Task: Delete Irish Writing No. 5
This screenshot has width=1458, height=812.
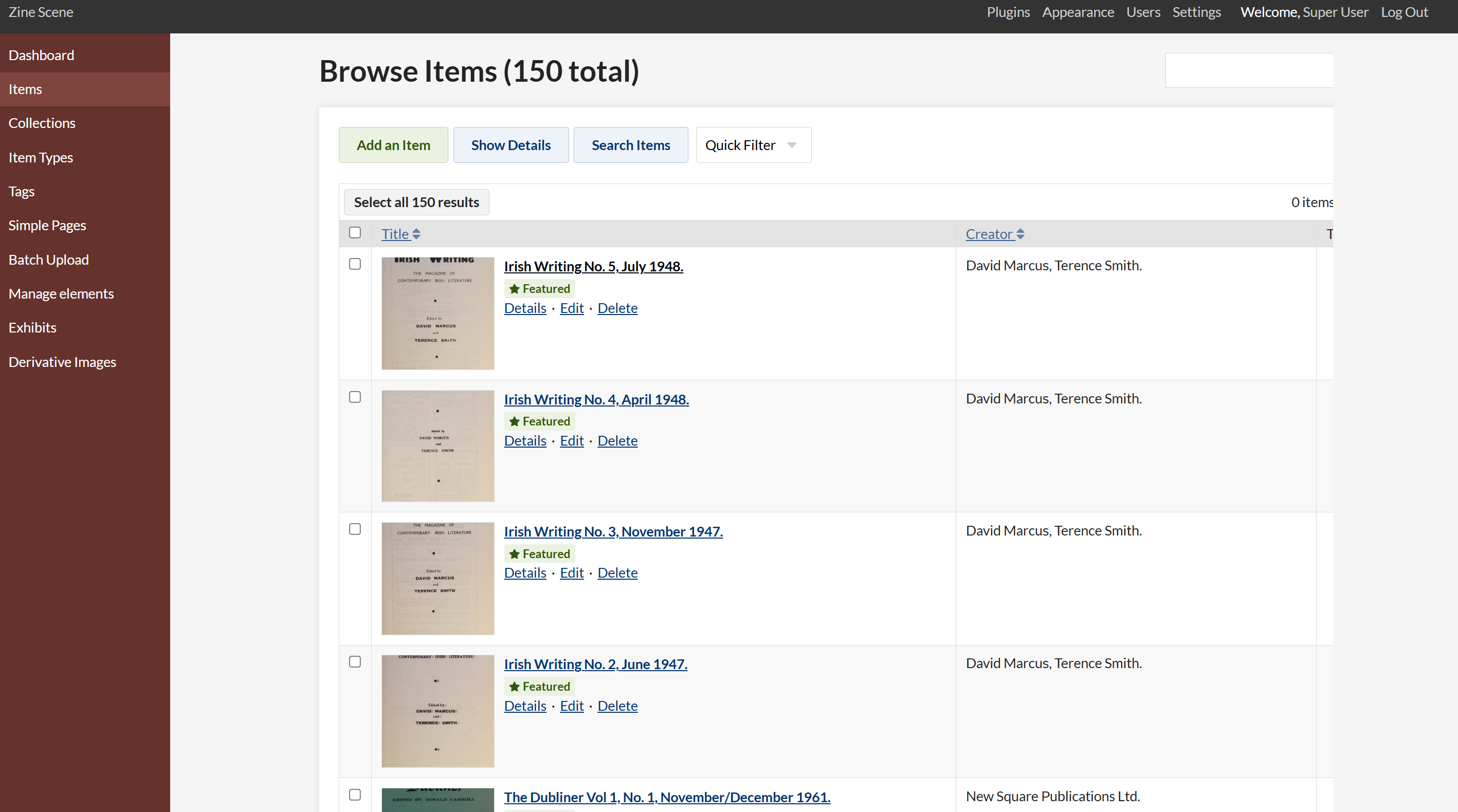Action: [x=617, y=308]
